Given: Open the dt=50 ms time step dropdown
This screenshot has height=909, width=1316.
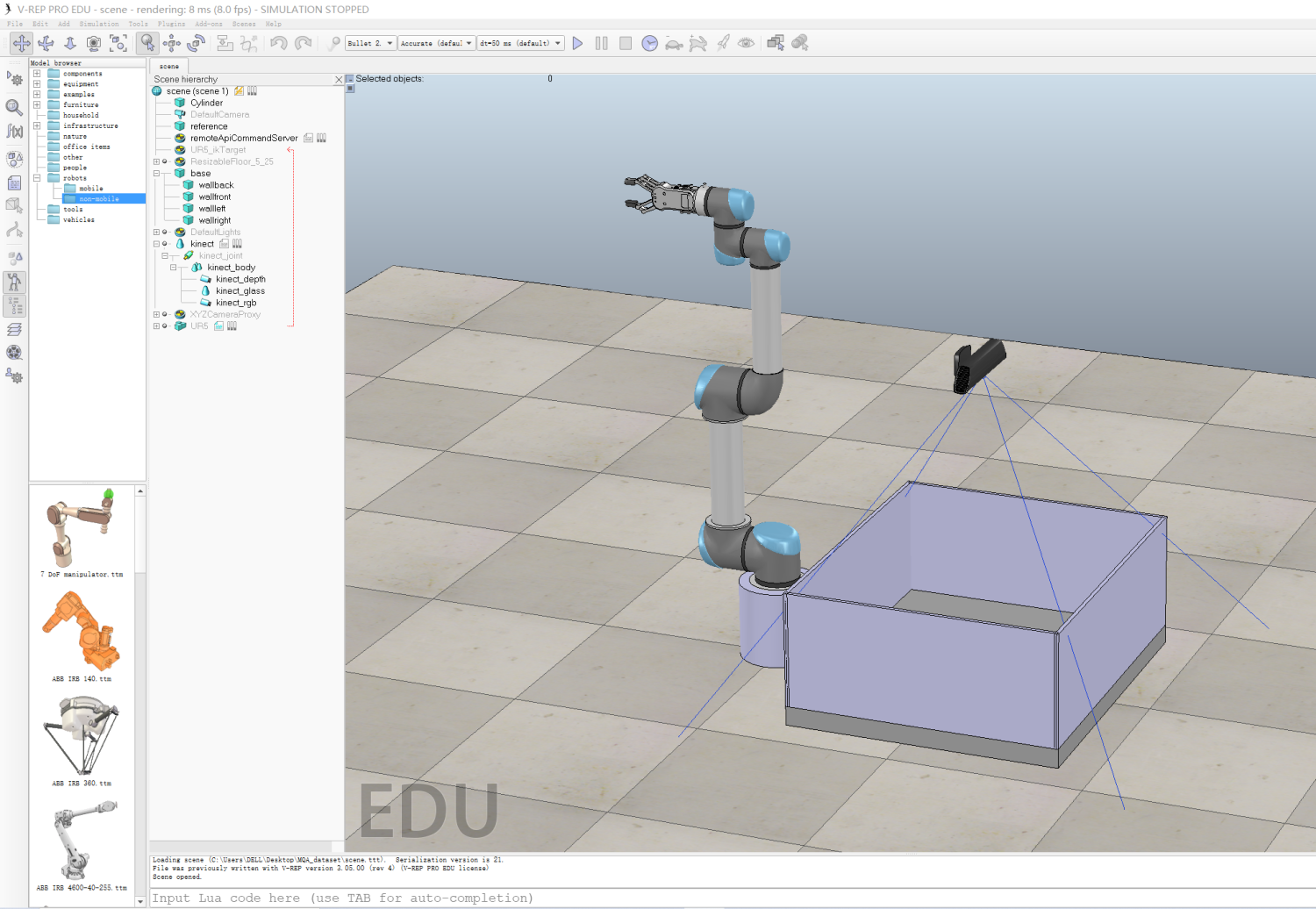Looking at the screenshot, I should click(x=520, y=43).
